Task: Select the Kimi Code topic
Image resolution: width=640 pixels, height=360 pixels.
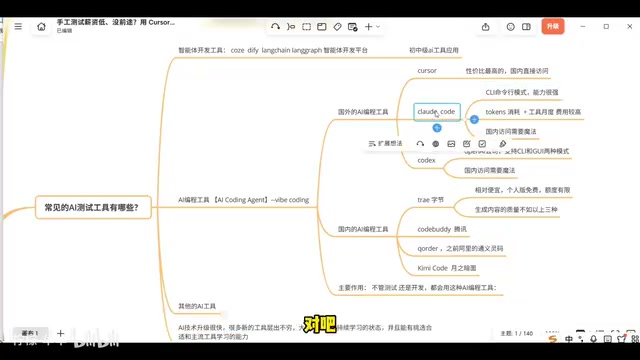Action: 447,268
